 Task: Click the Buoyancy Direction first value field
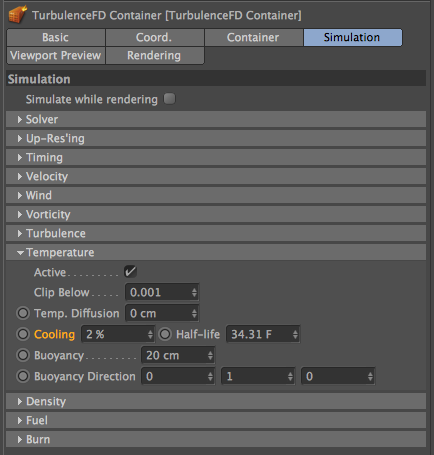(x=178, y=376)
